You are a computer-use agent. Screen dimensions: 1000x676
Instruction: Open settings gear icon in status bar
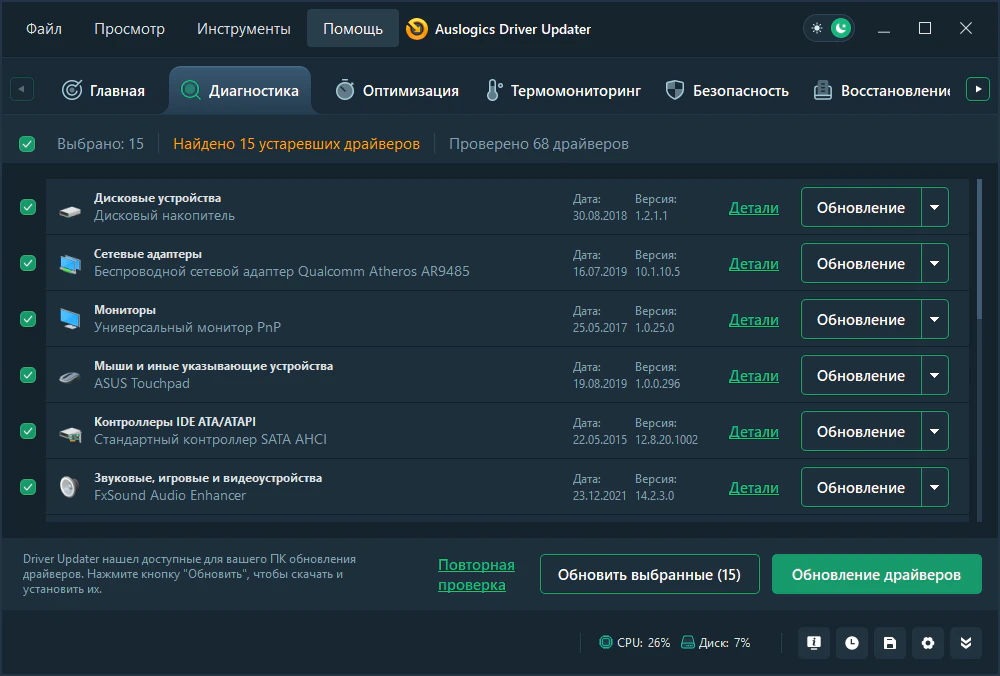[x=928, y=643]
